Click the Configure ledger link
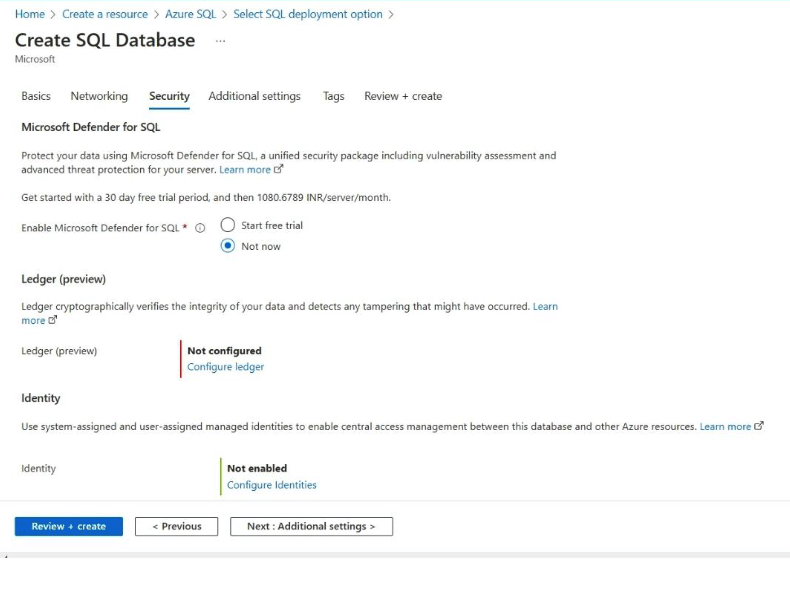 tap(226, 367)
